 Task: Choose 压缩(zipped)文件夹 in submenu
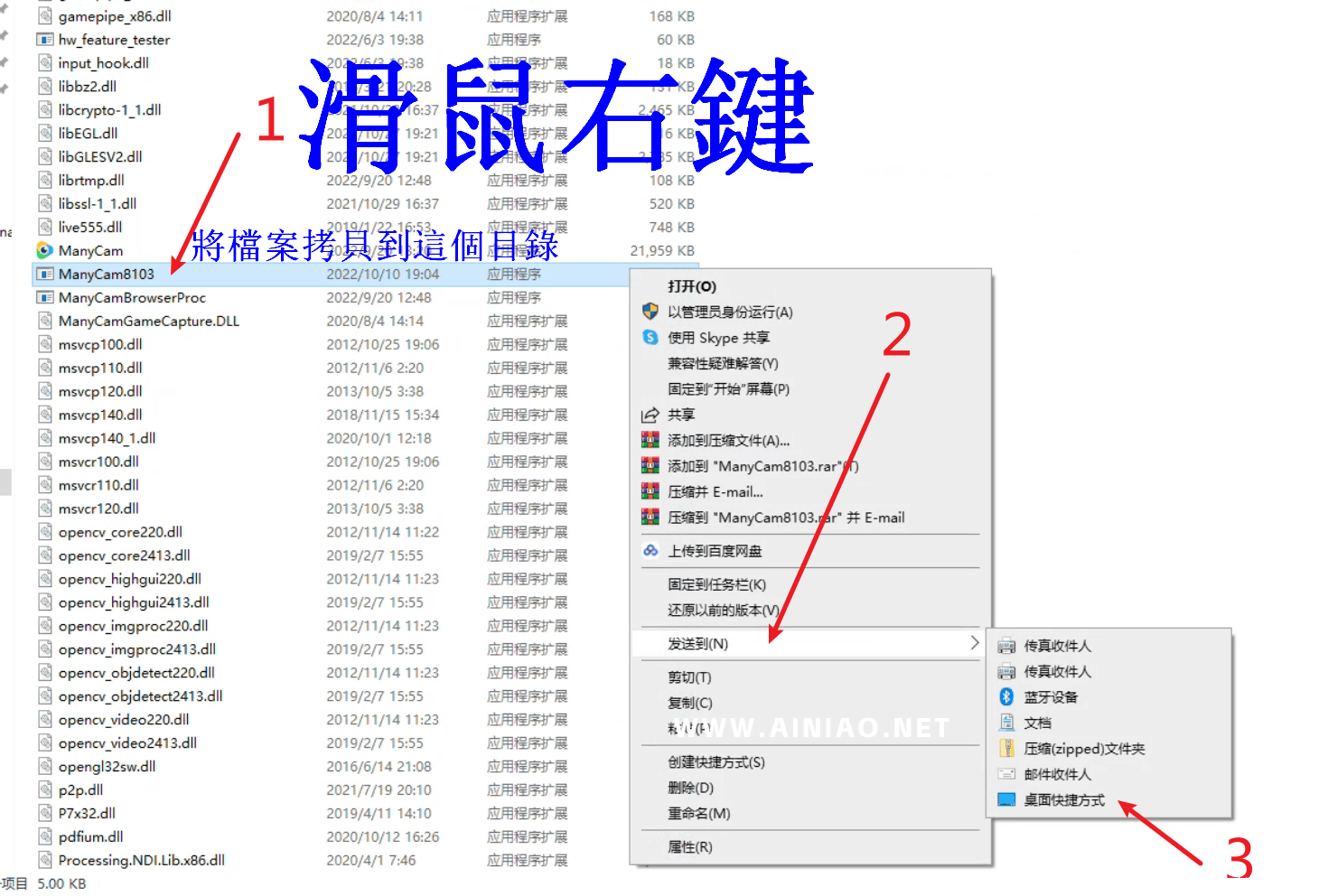click(1084, 748)
